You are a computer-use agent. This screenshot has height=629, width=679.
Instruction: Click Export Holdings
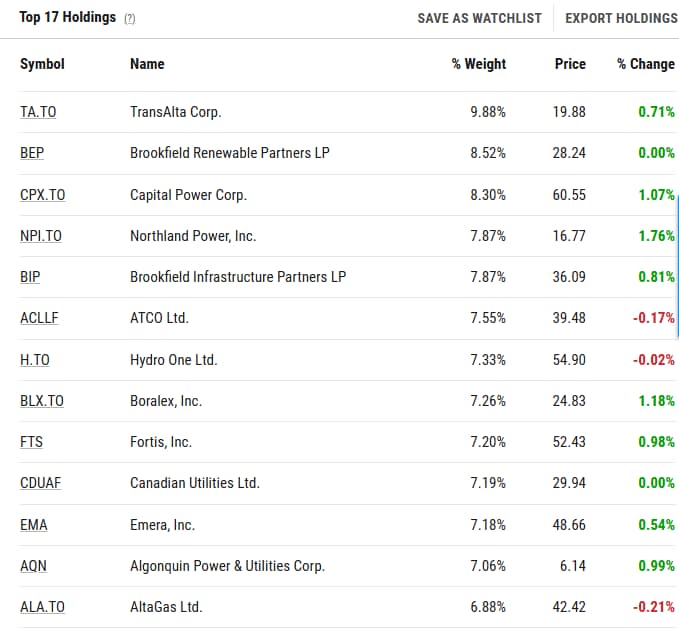[x=621, y=18]
